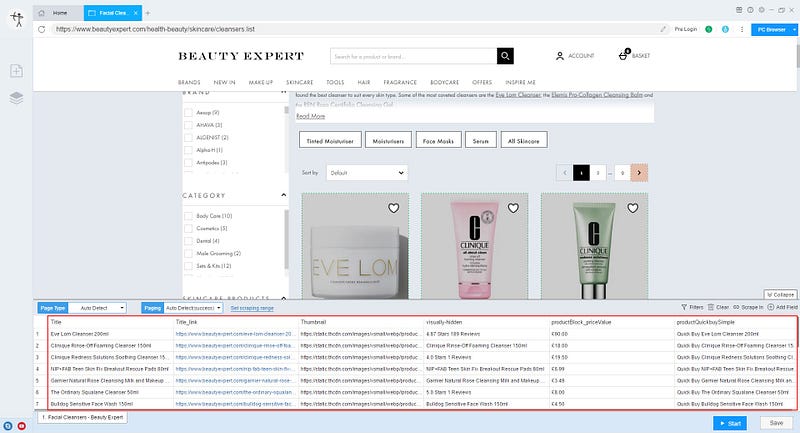Click Set scraping range link
The width and height of the screenshot is (800, 433).
tap(252, 308)
